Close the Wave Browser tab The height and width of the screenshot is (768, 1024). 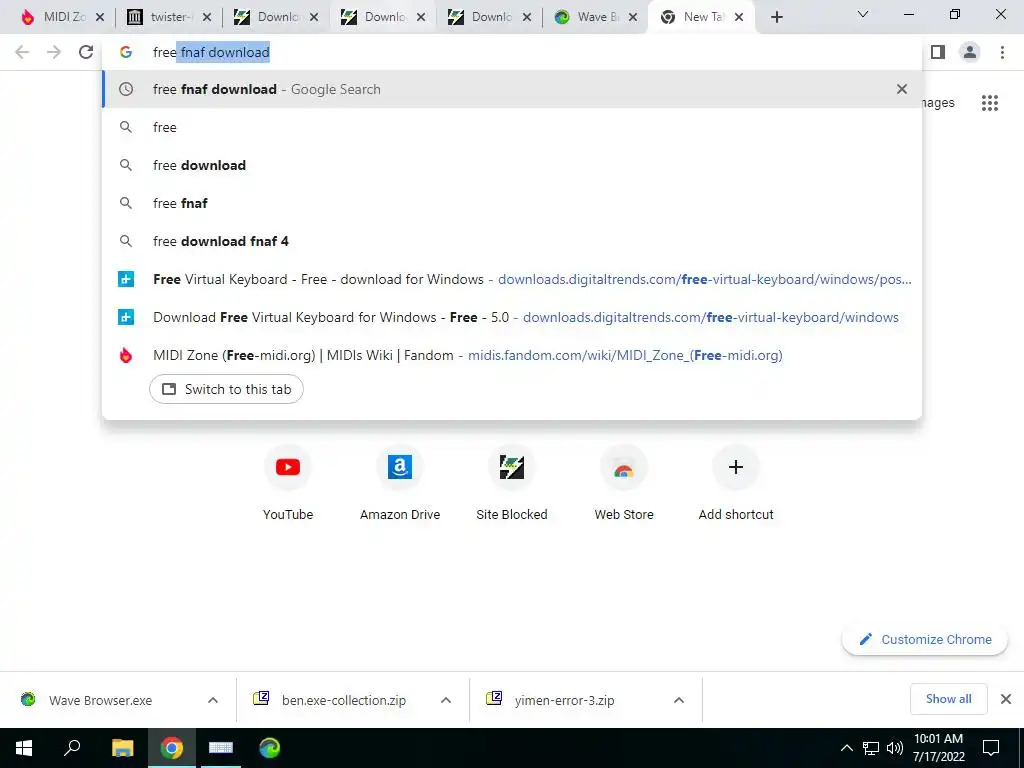point(632,18)
